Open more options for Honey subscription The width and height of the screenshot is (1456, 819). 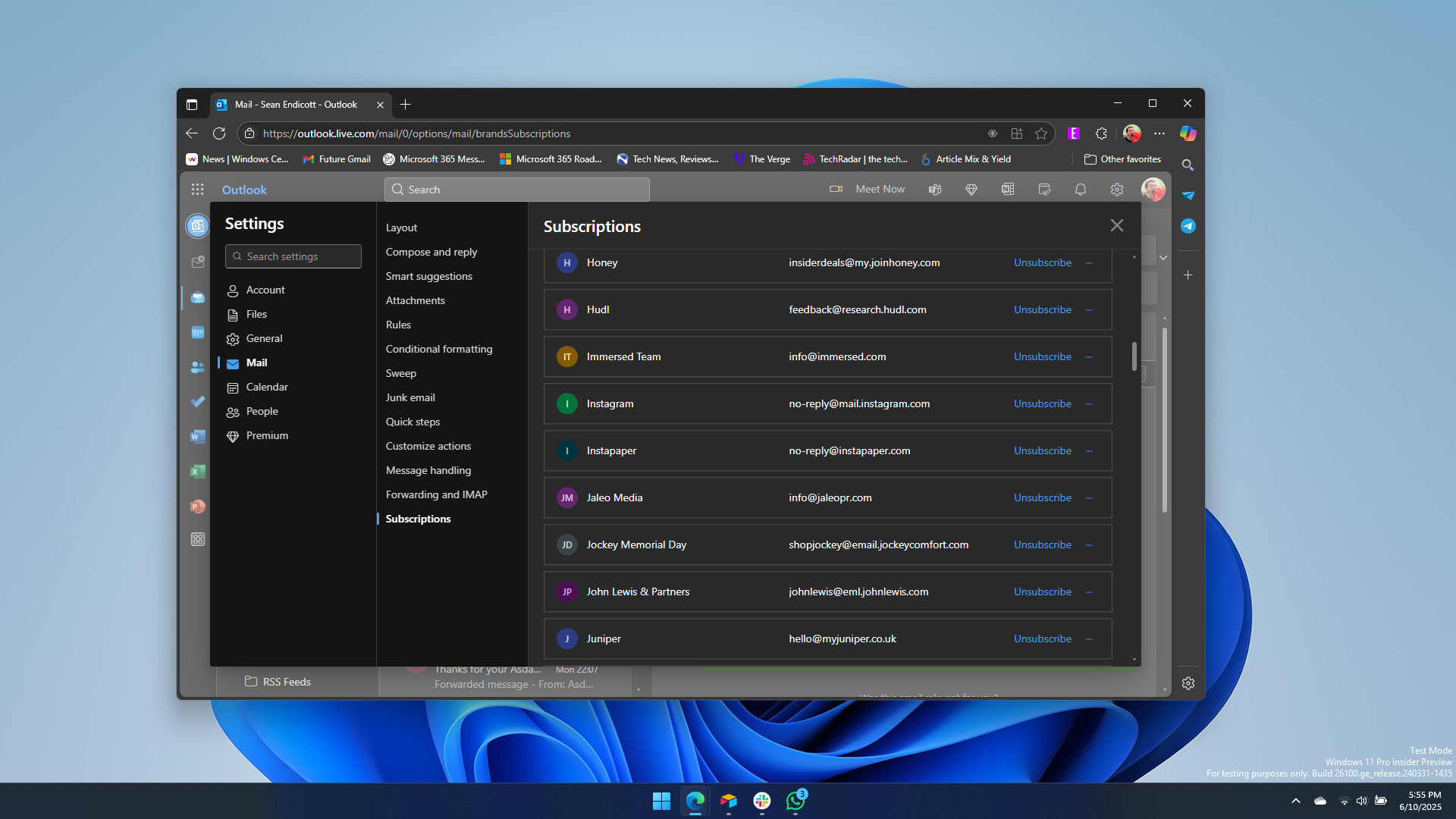(x=1089, y=263)
